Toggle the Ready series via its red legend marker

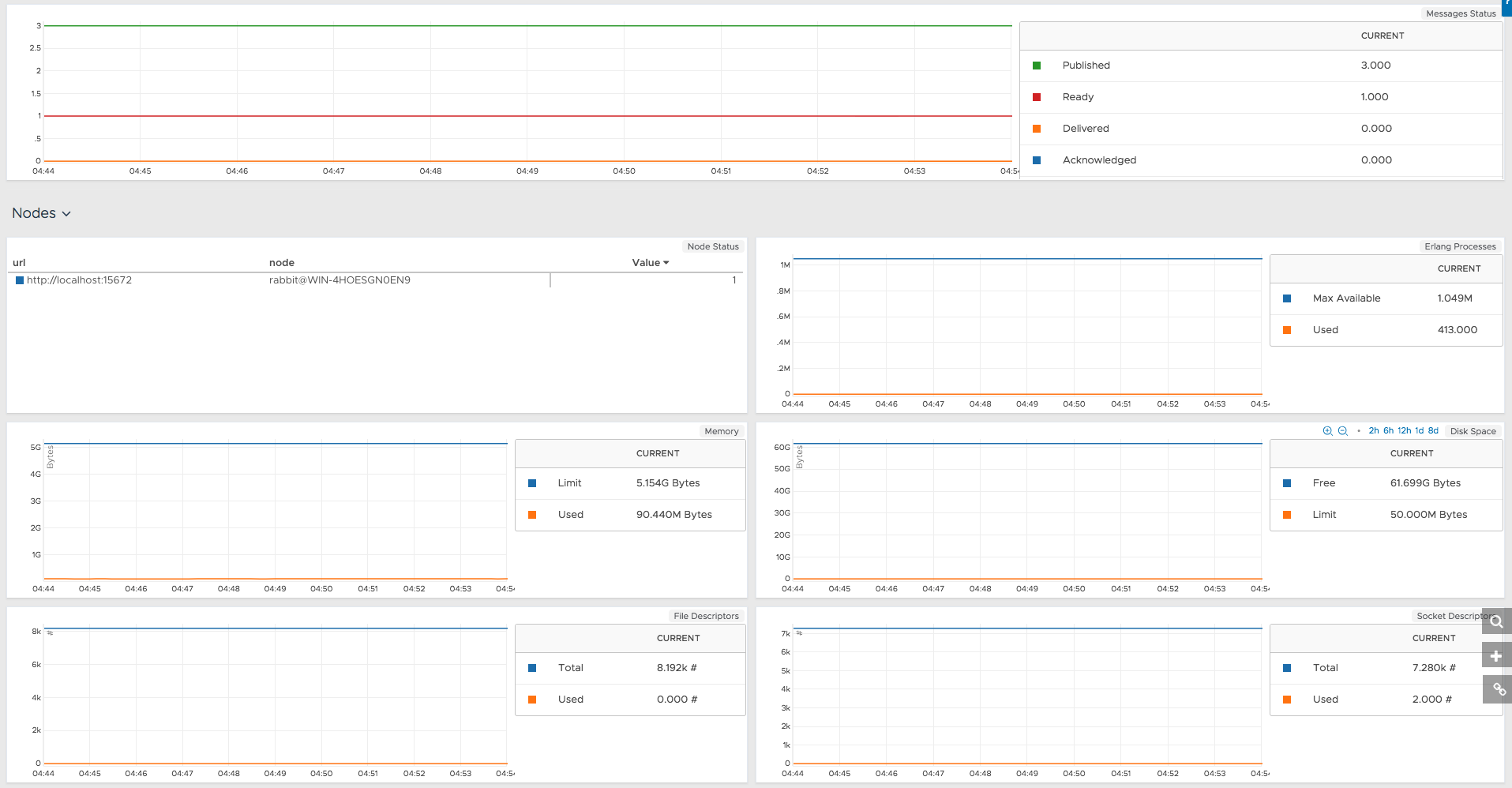coord(1037,96)
